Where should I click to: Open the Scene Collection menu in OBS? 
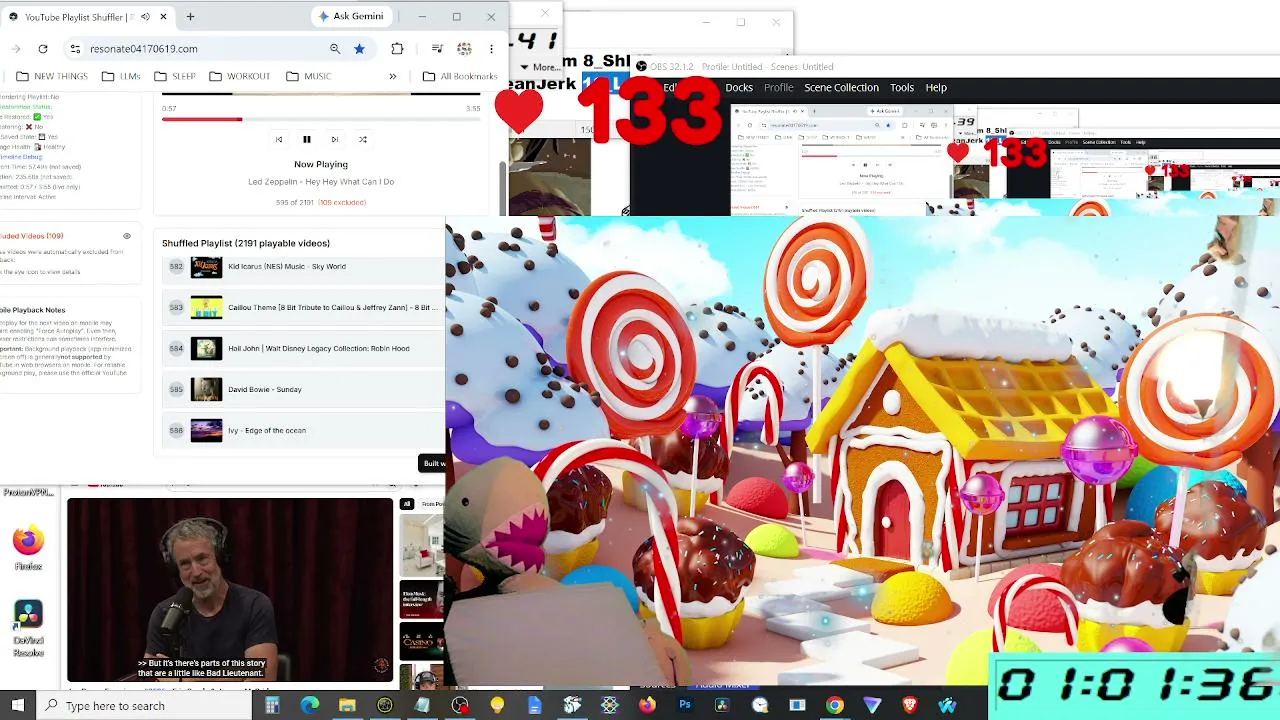[842, 88]
